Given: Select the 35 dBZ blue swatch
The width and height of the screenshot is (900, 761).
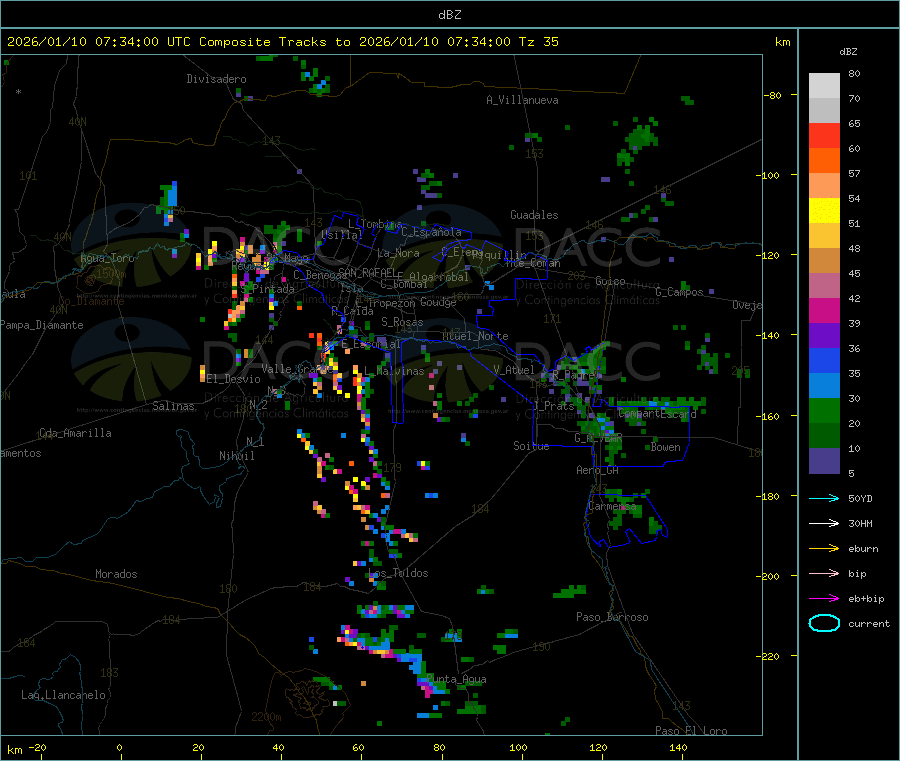Looking at the screenshot, I should [824, 360].
